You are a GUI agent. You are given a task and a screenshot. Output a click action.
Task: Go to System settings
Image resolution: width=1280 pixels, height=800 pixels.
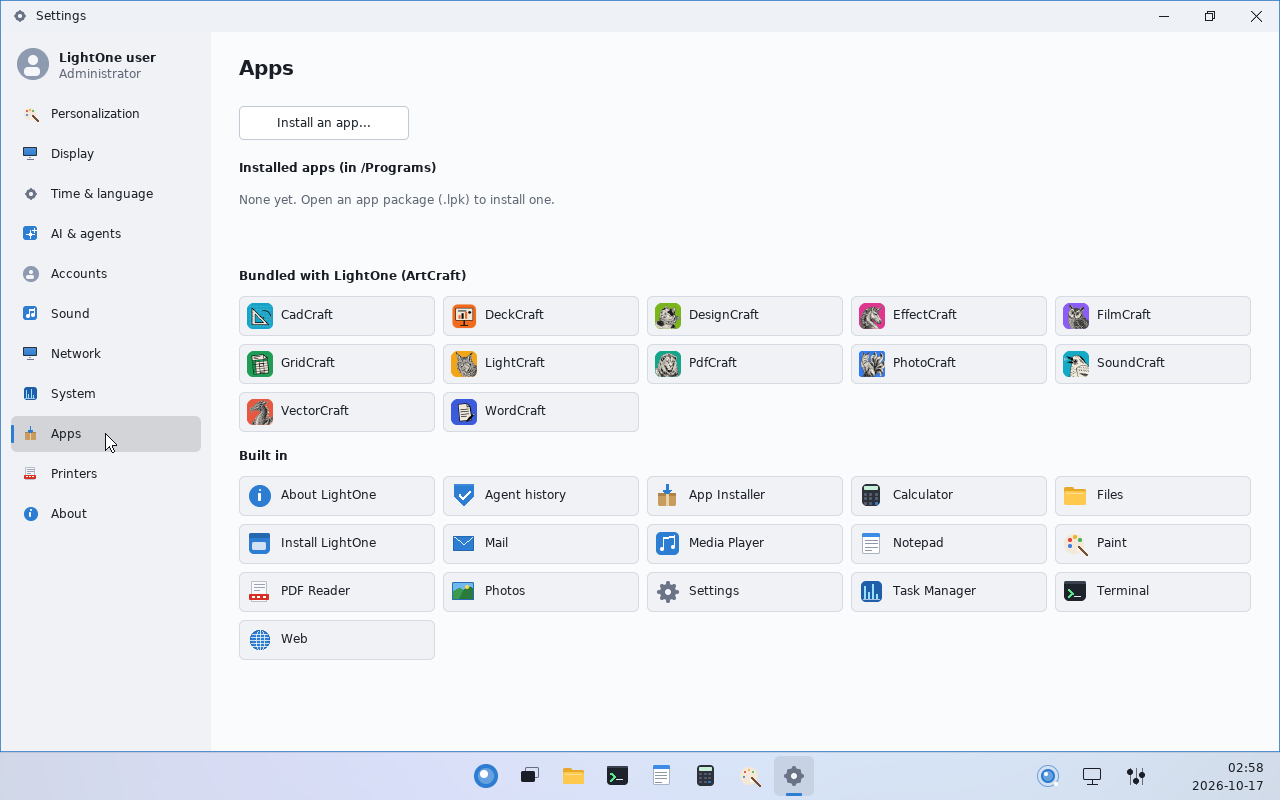(106, 394)
